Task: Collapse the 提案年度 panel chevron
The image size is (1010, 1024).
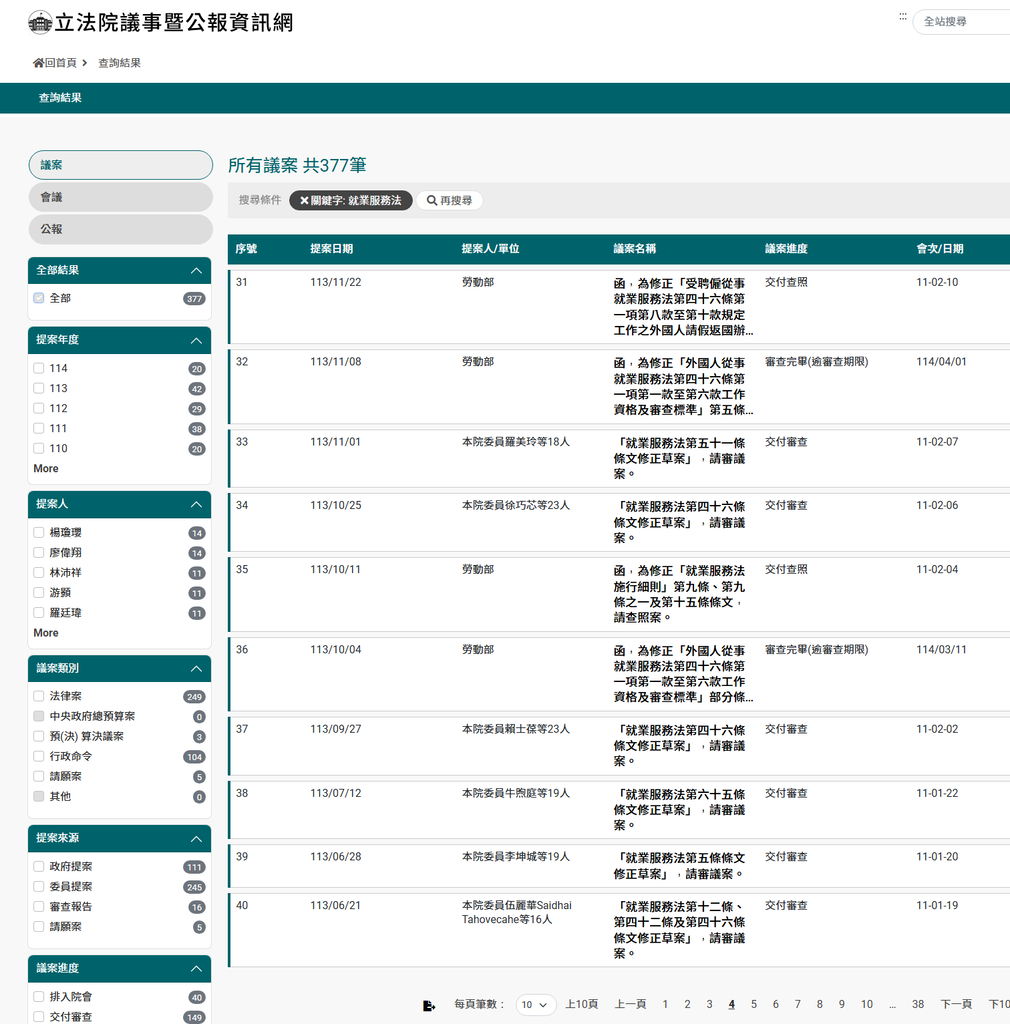Action: pos(196,340)
